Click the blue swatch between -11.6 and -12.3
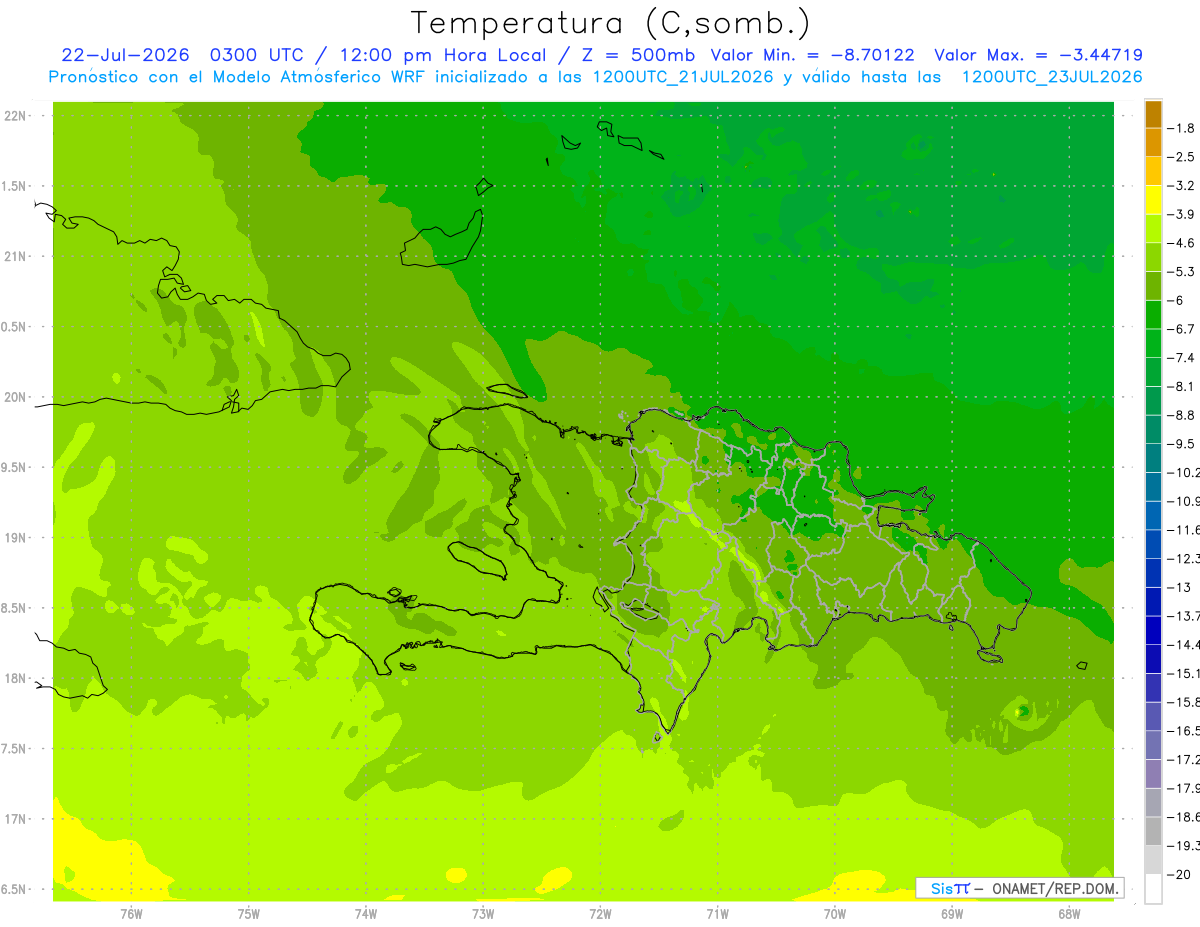Image resolution: width=1200 pixels, height=927 pixels. (1153, 544)
